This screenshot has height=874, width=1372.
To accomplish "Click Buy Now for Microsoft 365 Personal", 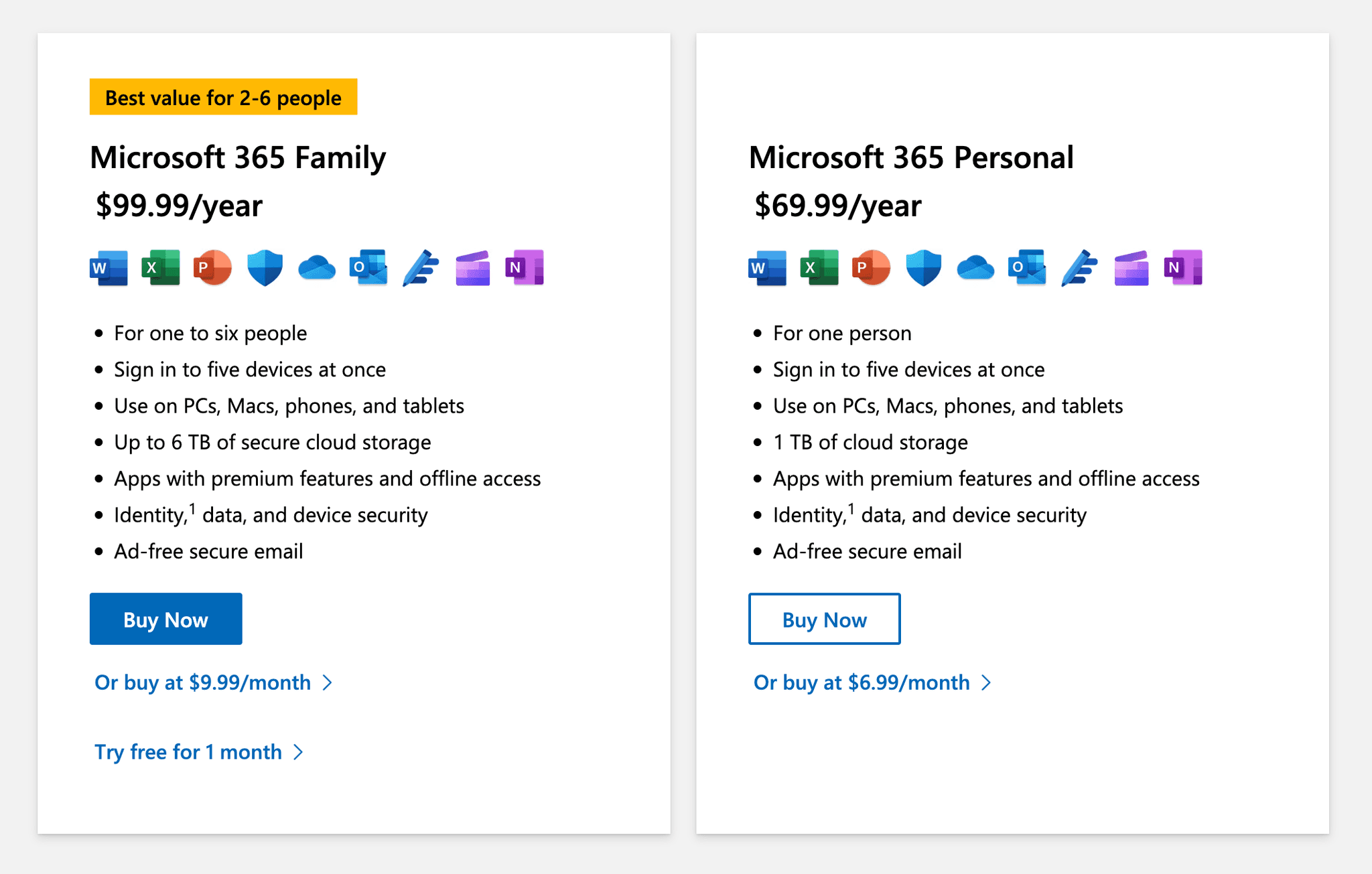I will point(824,619).
